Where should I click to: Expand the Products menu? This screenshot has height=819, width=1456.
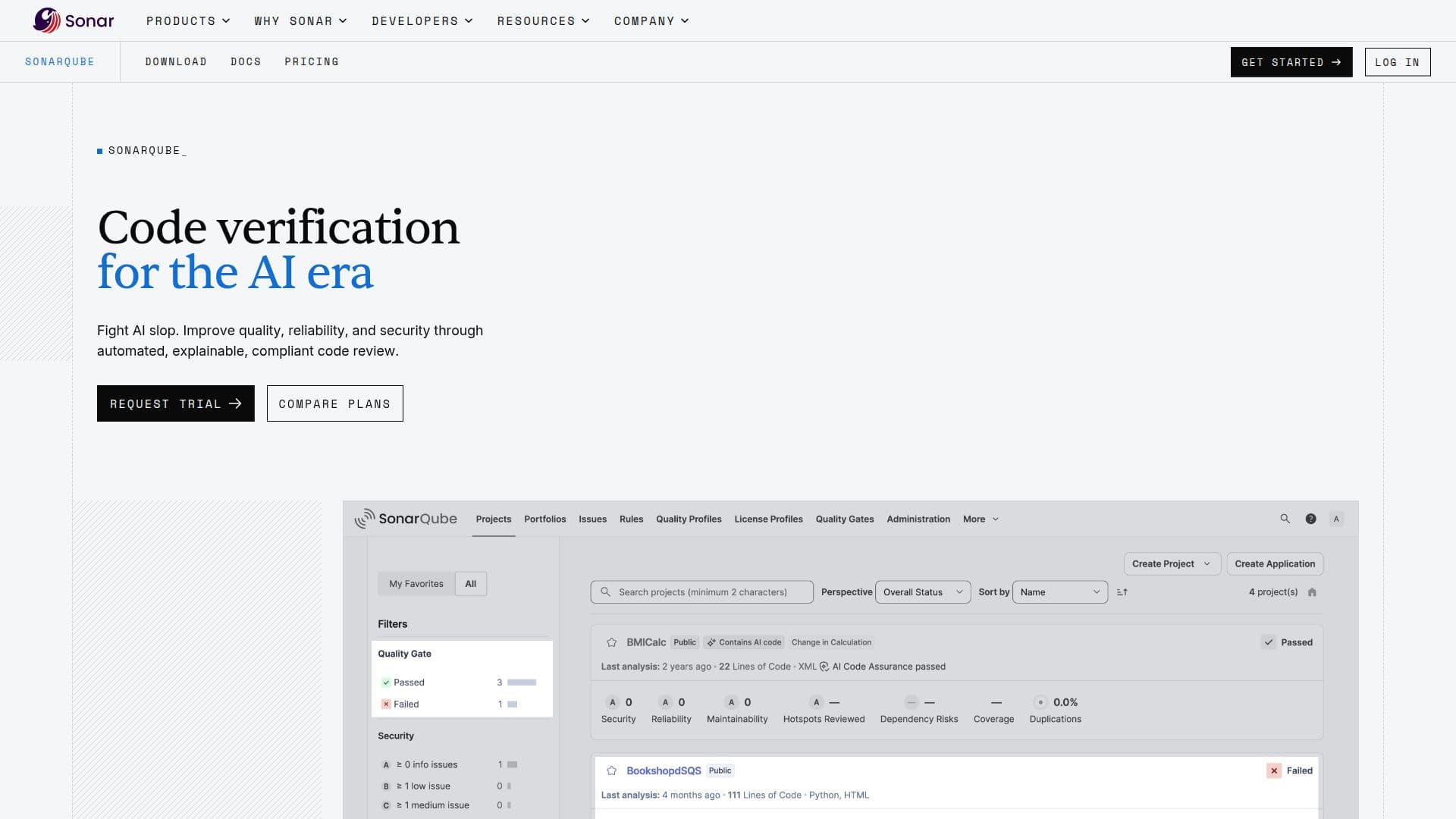[188, 20]
